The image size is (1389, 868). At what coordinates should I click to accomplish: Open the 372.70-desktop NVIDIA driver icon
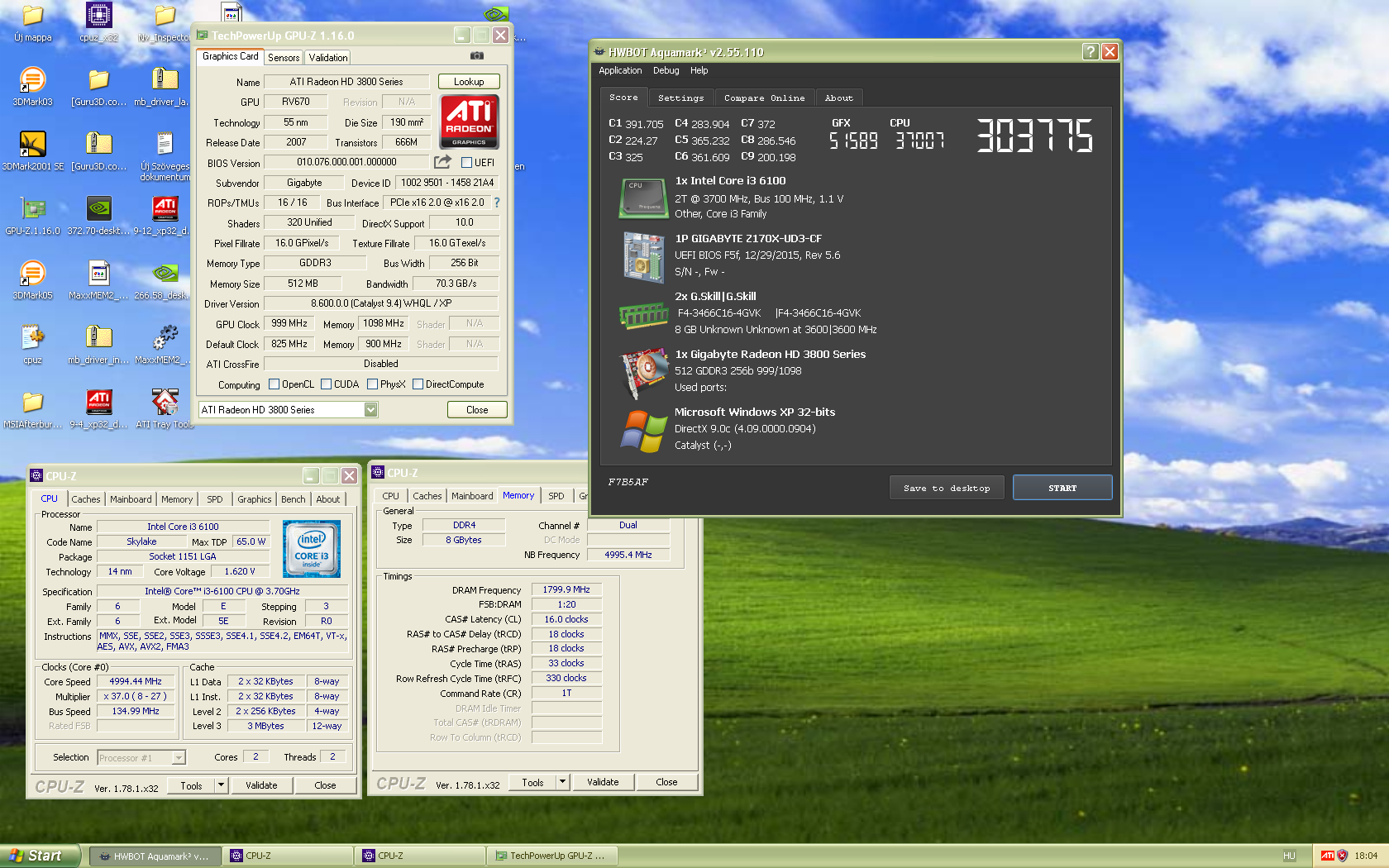tap(98, 216)
